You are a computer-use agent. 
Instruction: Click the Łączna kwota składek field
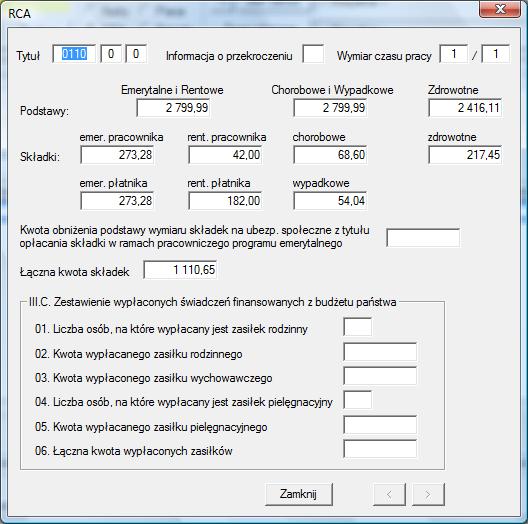pyautogui.click(x=180, y=270)
